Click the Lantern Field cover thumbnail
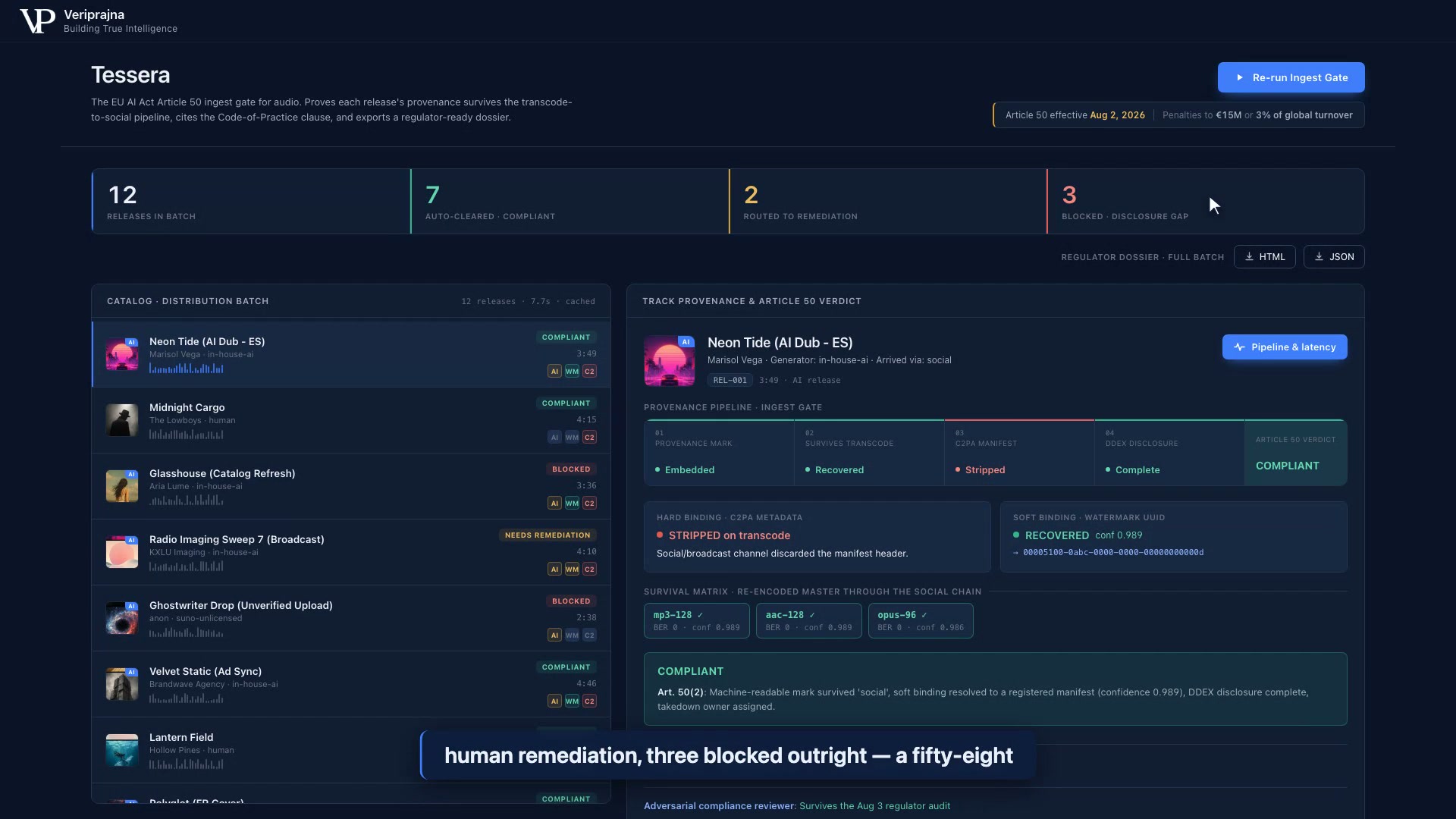Image resolution: width=1456 pixels, height=819 pixels. tap(122, 750)
